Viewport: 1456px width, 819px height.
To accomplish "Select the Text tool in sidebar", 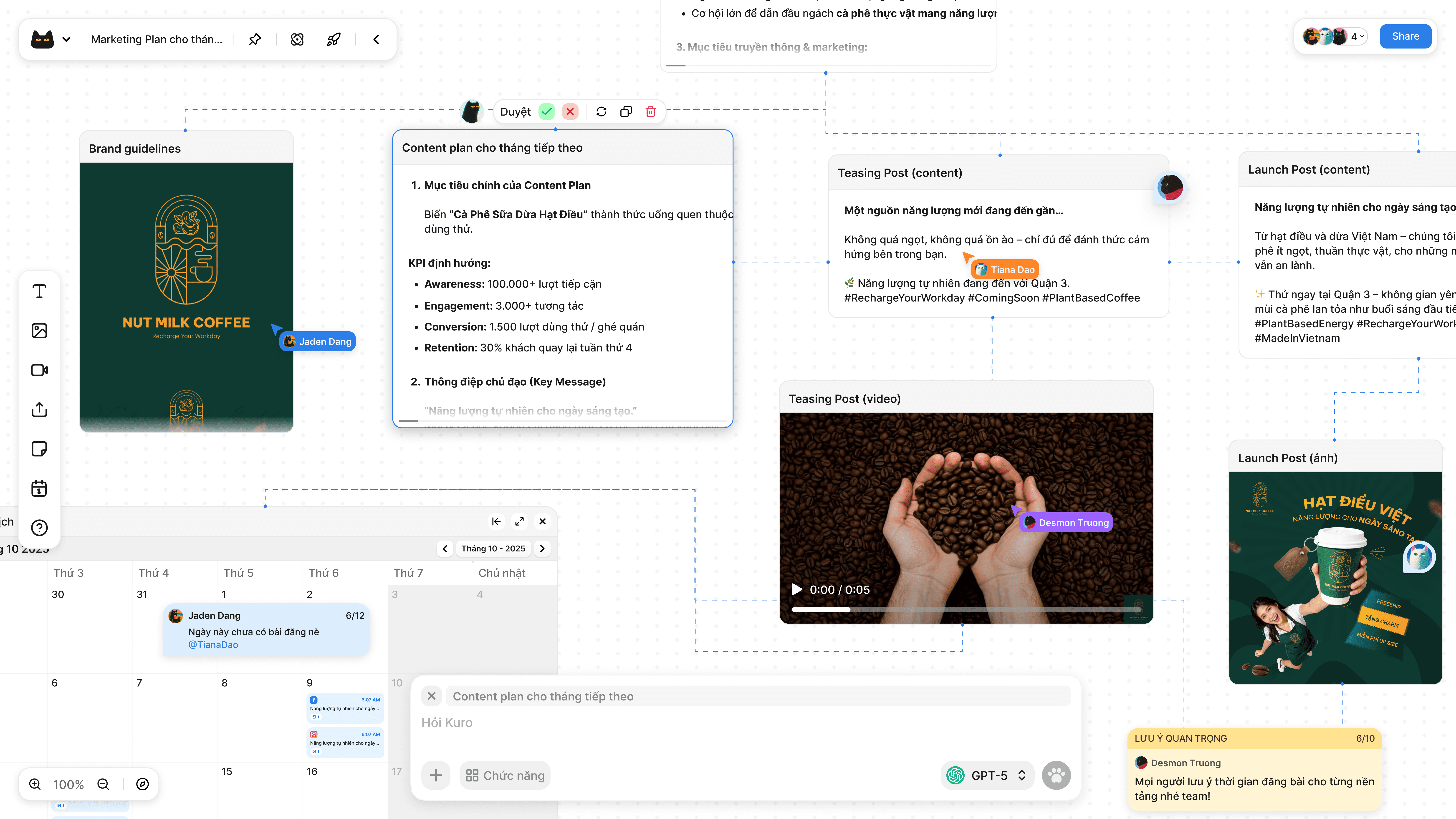I will pyautogui.click(x=39, y=291).
